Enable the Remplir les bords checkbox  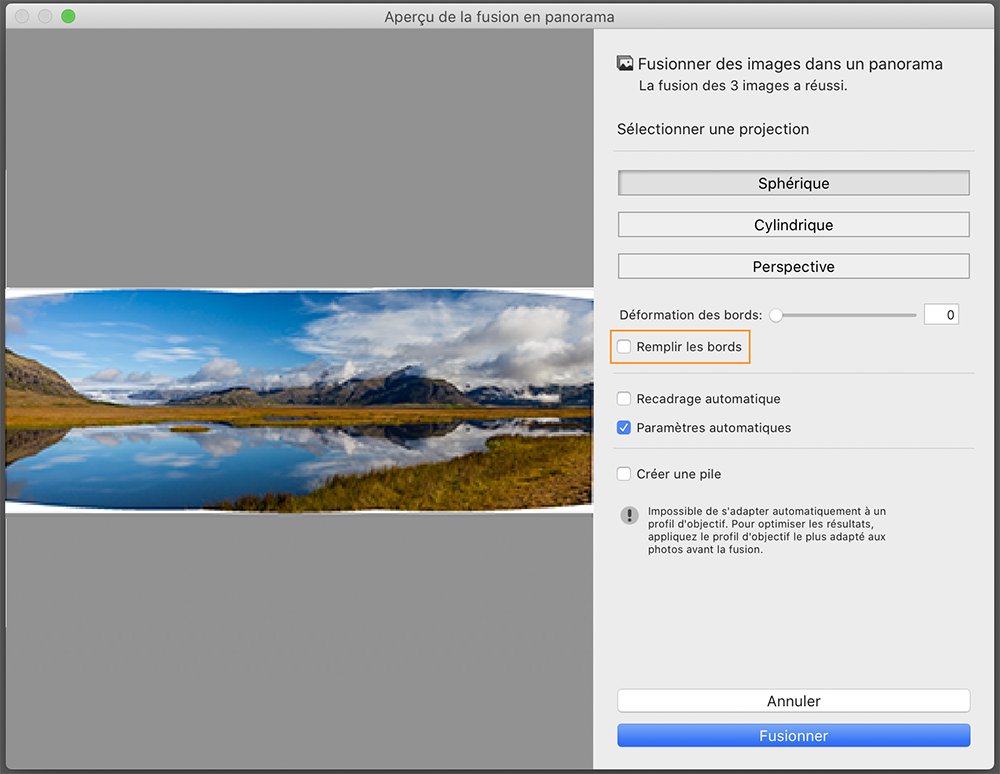(624, 347)
